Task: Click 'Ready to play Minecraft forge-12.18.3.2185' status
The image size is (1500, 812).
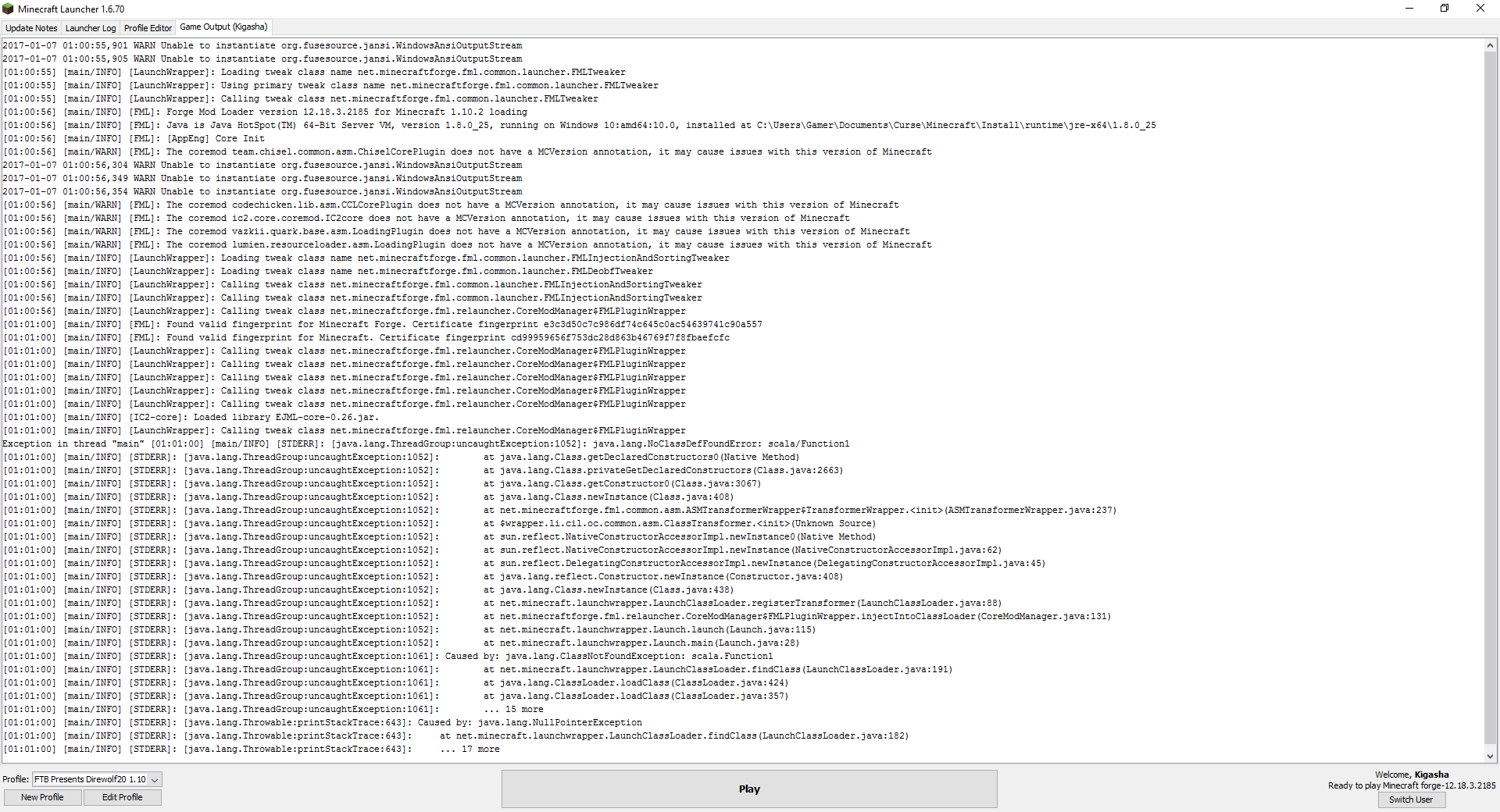Action: click(1412, 785)
